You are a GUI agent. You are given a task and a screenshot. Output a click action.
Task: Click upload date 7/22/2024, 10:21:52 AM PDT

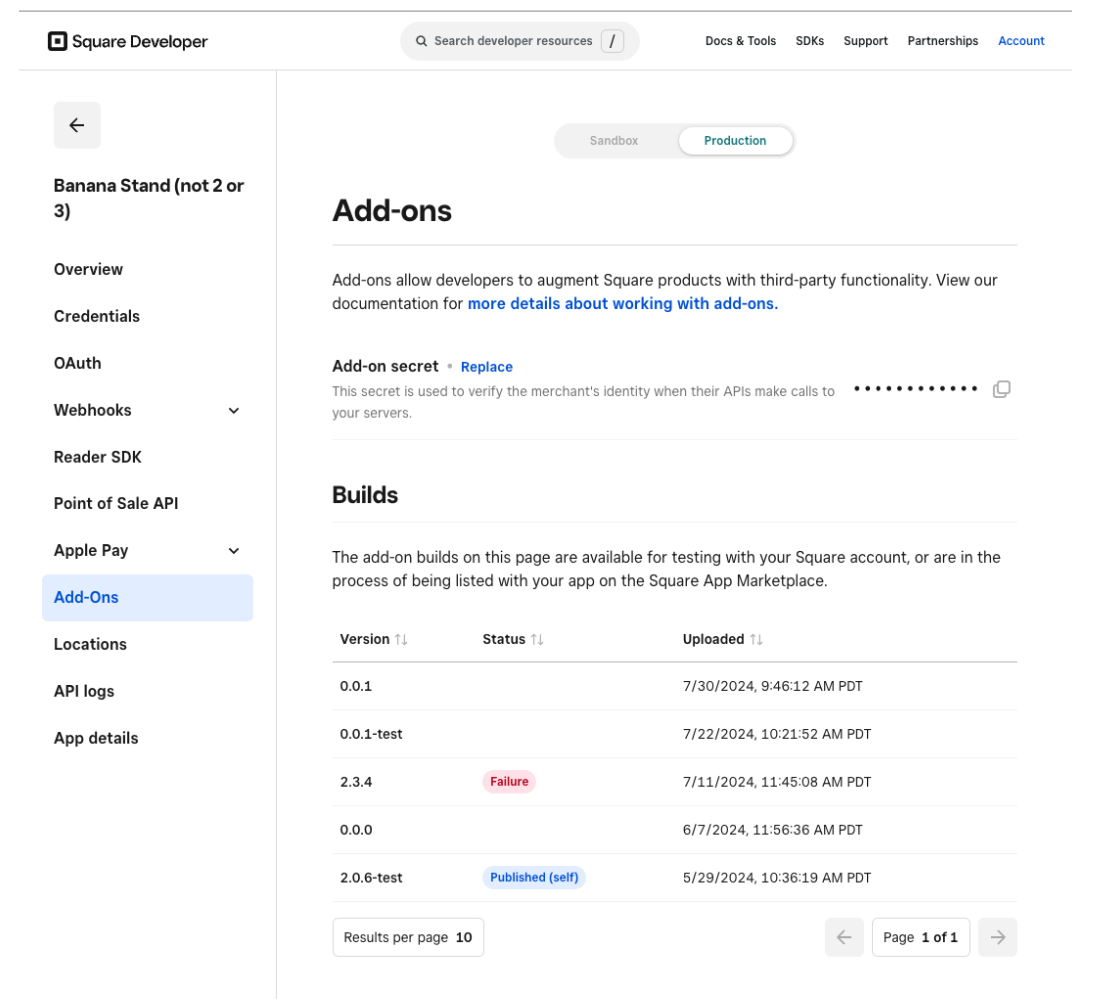(777, 734)
